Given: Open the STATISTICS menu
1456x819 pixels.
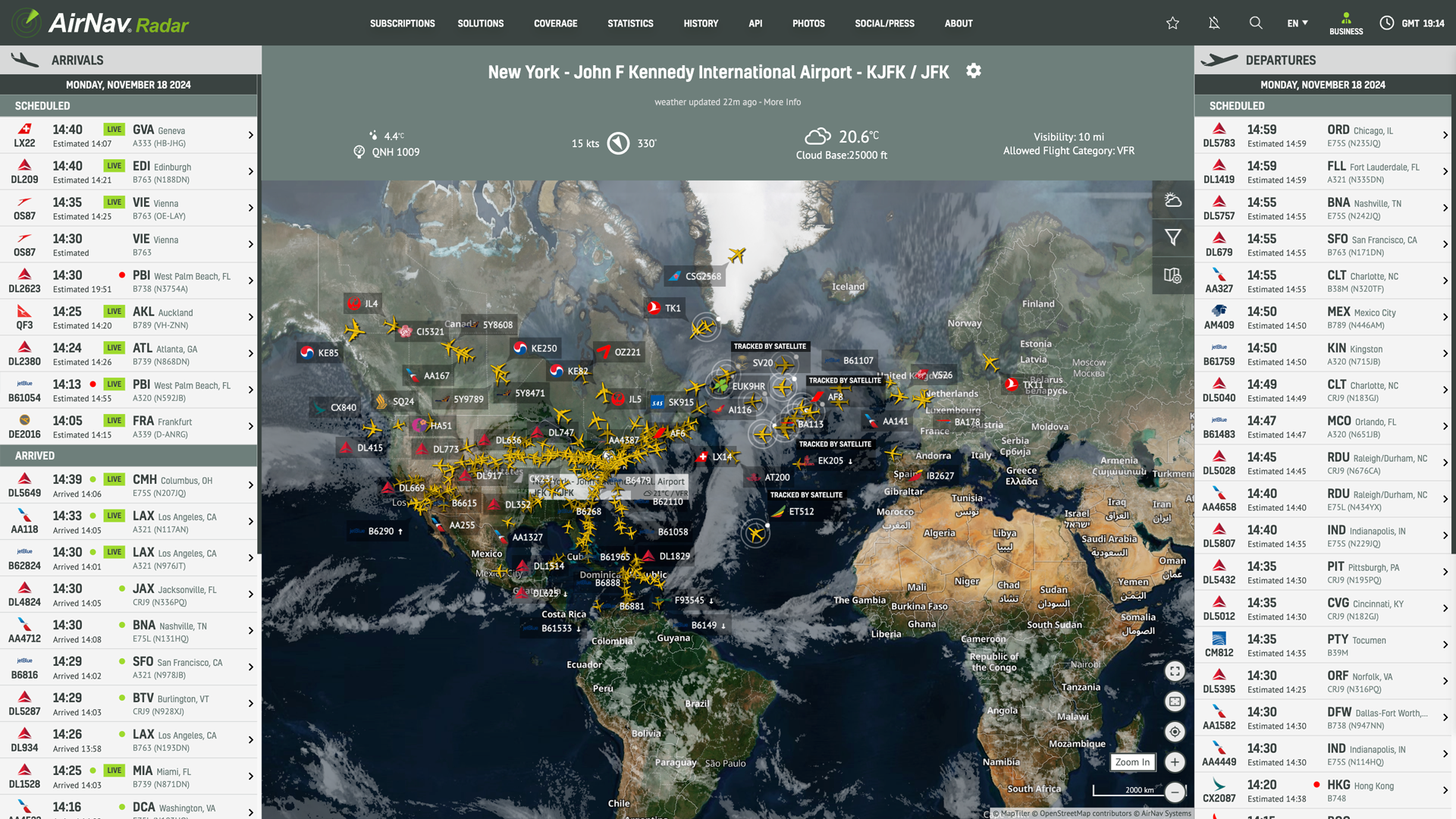Looking at the screenshot, I should click(x=630, y=24).
